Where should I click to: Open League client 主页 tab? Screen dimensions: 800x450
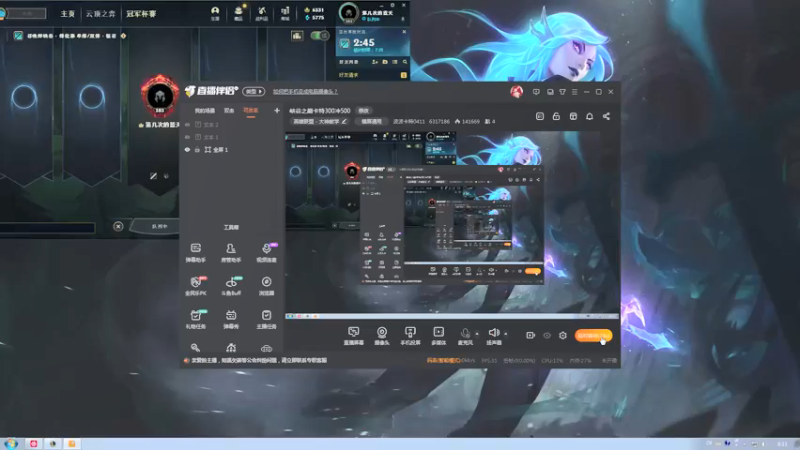click(x=67, y=14)
